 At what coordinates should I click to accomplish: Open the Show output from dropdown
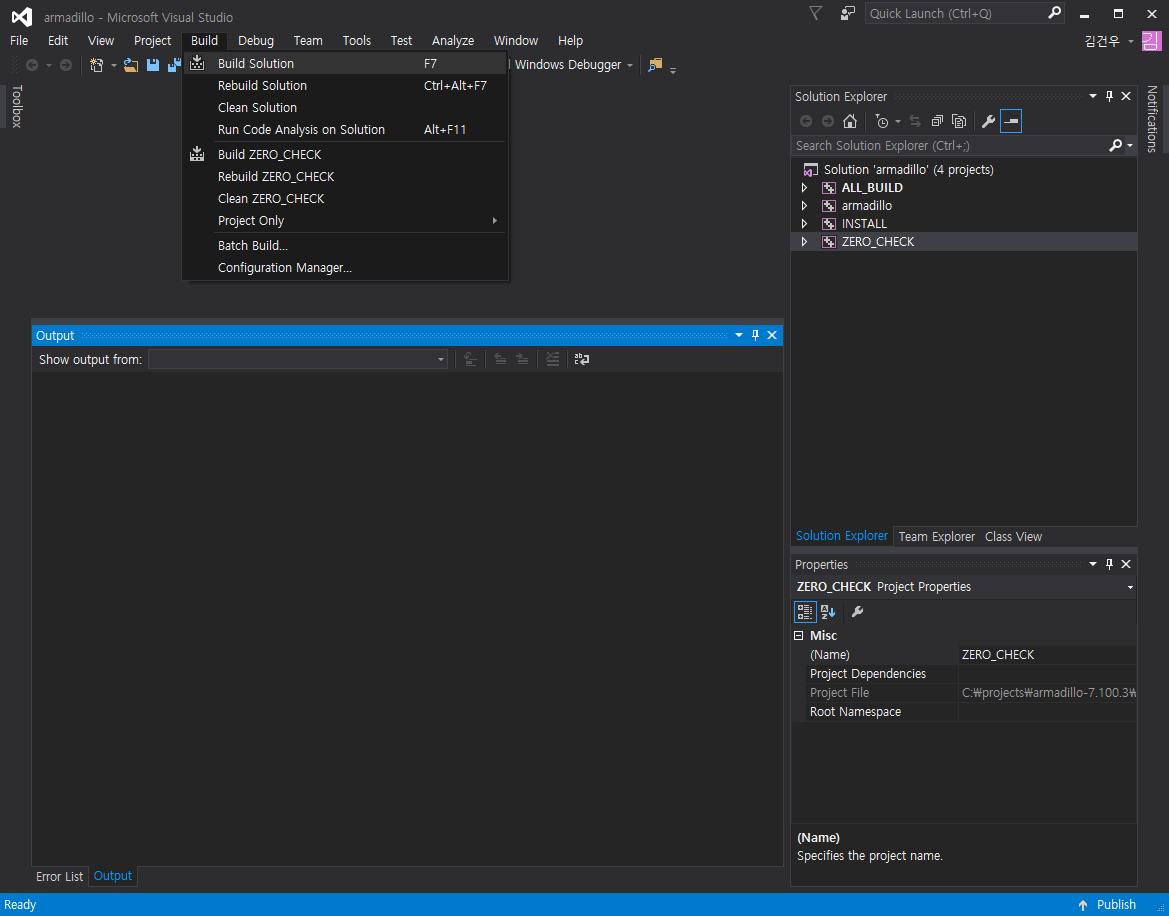click(x=298, y=359)
